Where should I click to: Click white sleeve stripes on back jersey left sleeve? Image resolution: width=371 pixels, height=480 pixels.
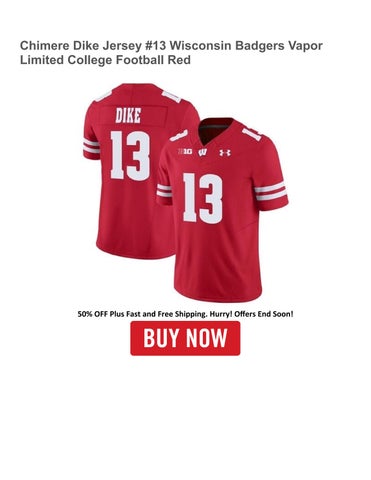[x=91, y=146]
